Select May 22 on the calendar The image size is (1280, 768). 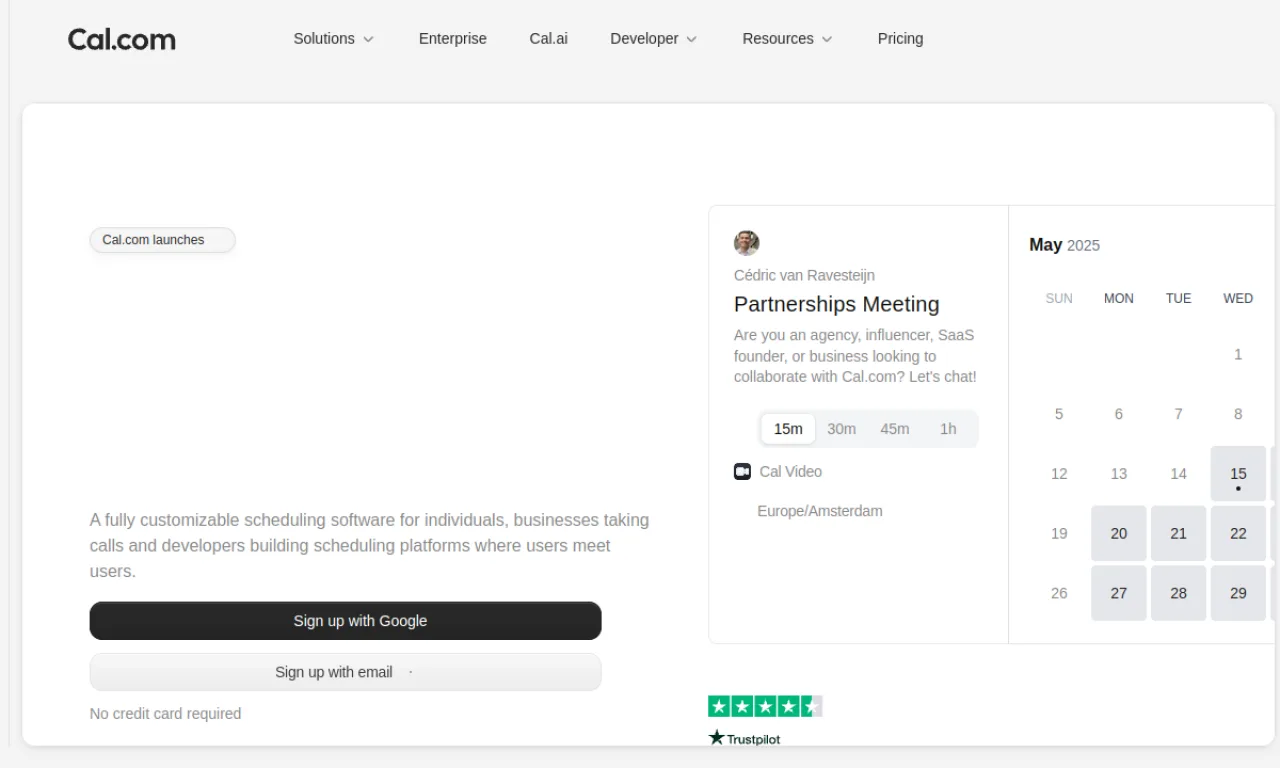coord(1238,534)
